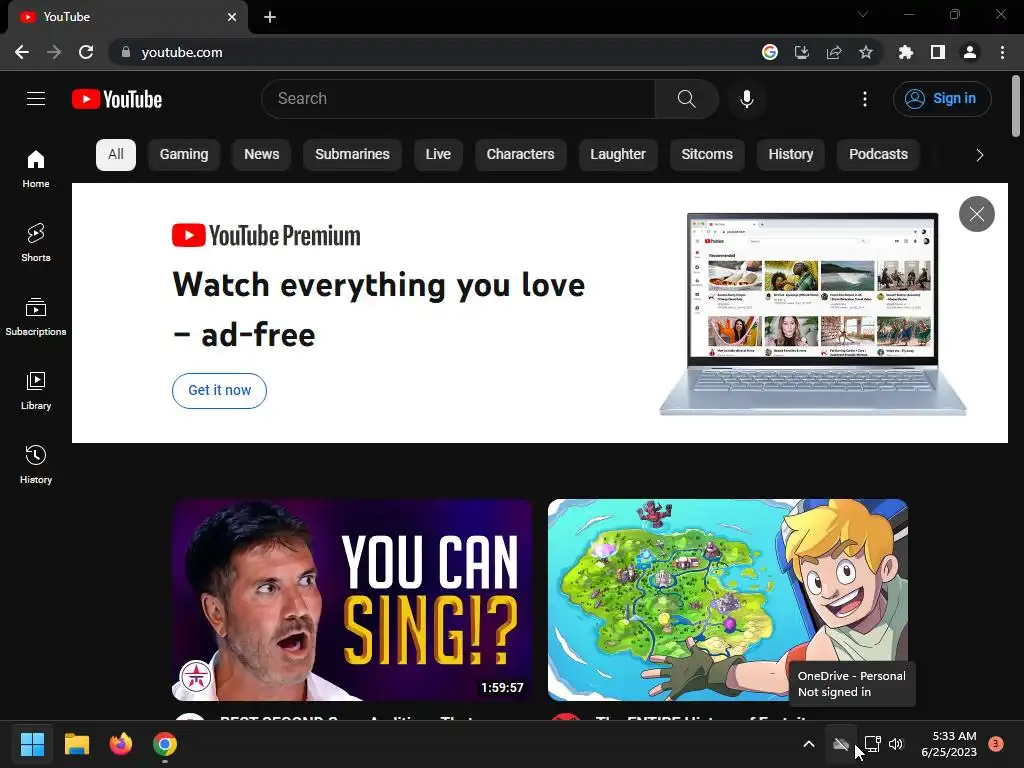Select the Characters filter chip
Viewport: 1024px width, 768px height.
coord(520,155)
